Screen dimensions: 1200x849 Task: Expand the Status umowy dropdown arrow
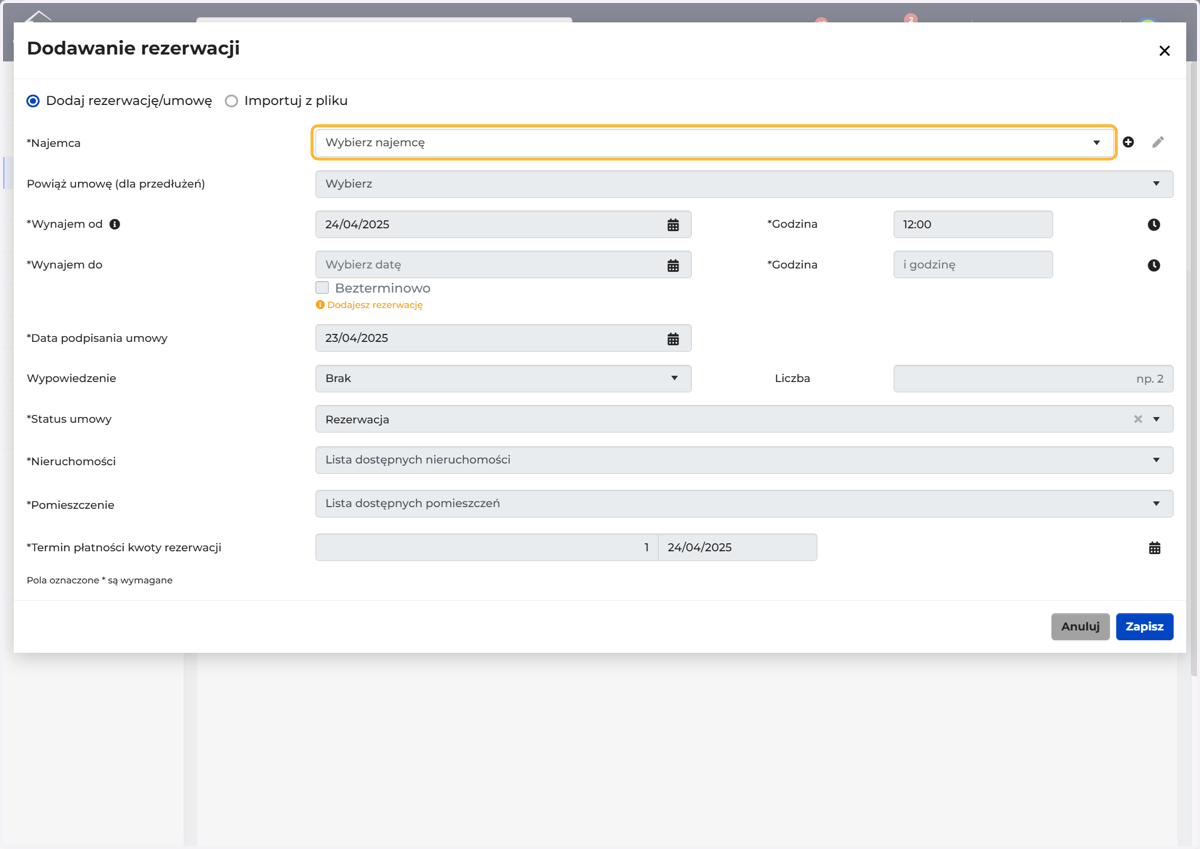pos(1157,419)
